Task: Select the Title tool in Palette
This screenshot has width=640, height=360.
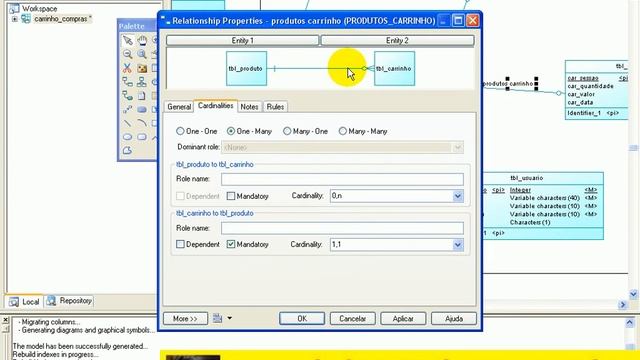Action: pyautogui.click(x=142, y=109)
